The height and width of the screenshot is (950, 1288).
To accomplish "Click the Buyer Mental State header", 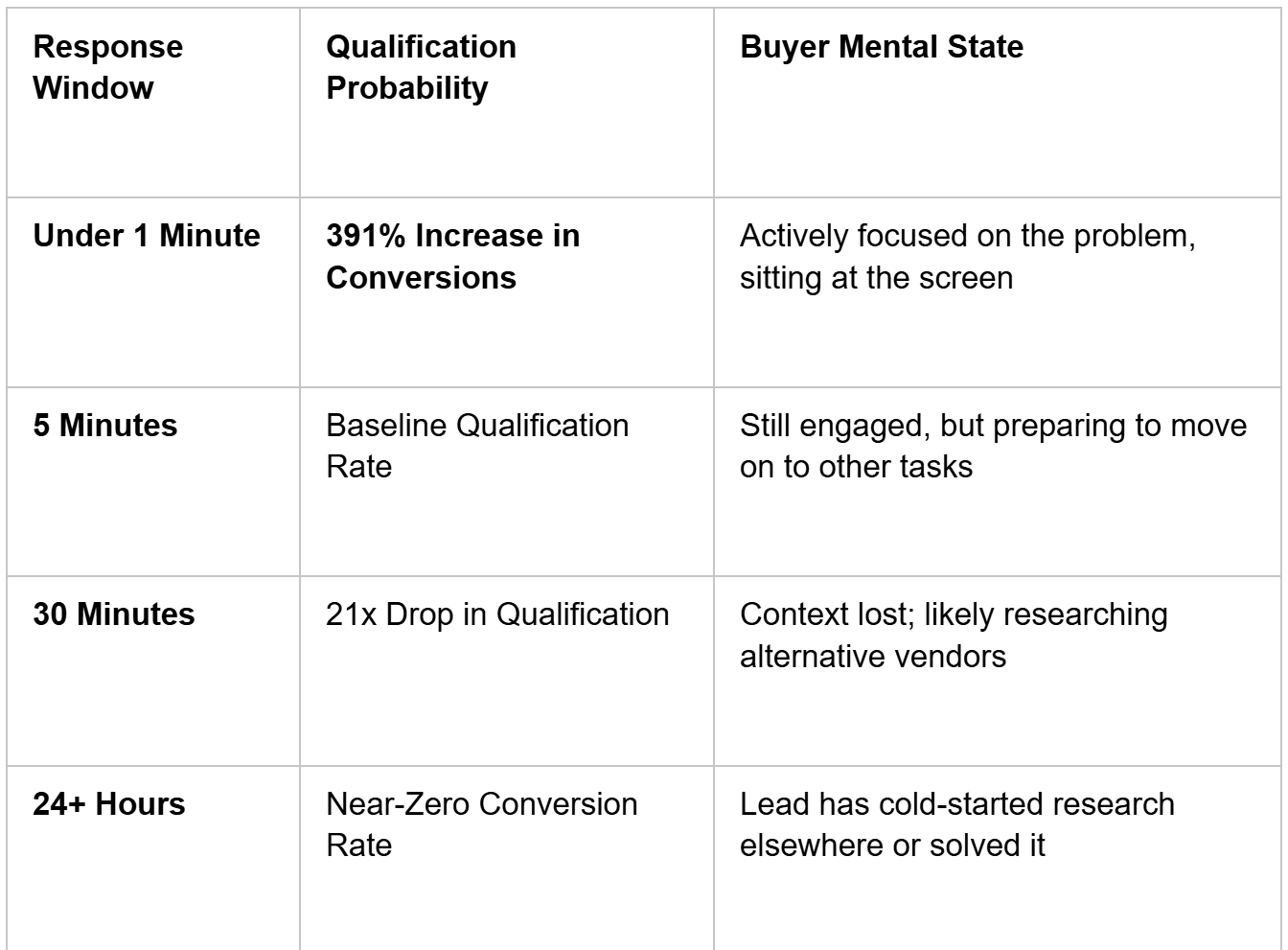I will point(882,47).
